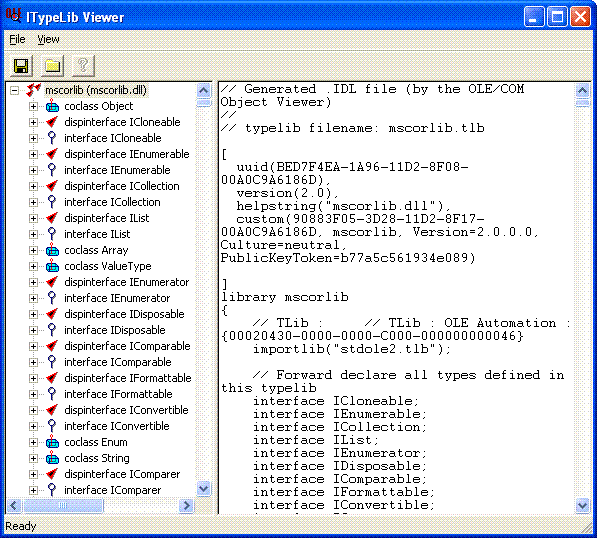Expand the dispinterface IConvertible node

[x=33, y=410]
